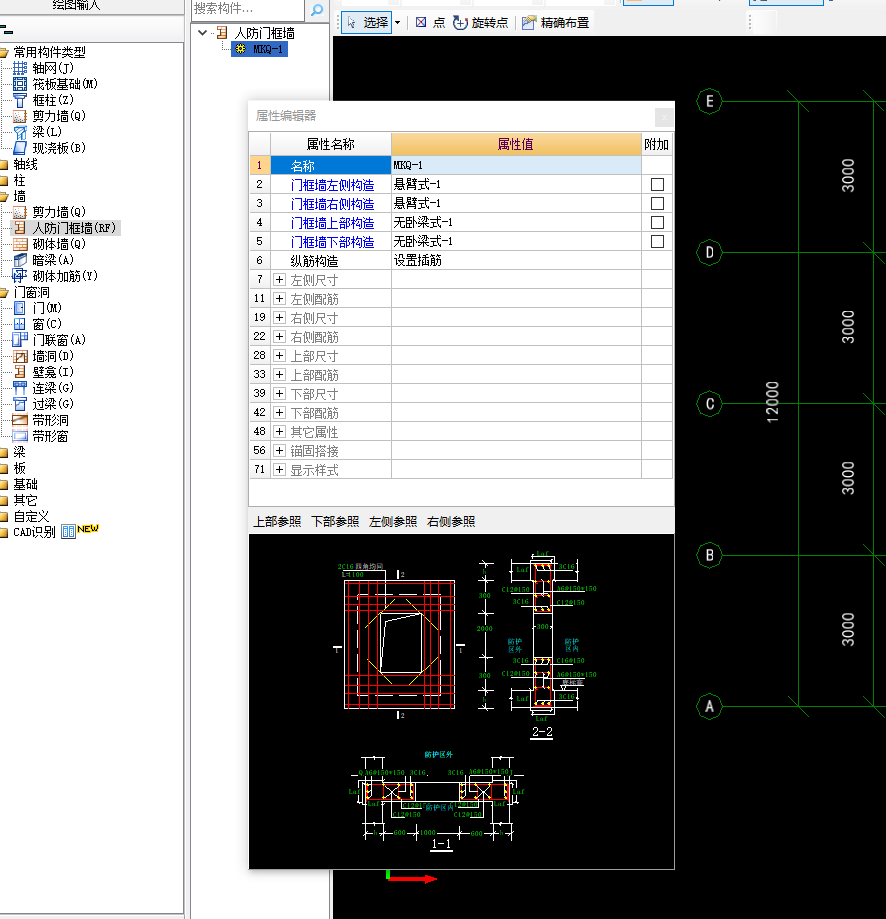Expand the 左侧配筋 property group
Screen dimensions: 886x919
(x=280, y=298)
